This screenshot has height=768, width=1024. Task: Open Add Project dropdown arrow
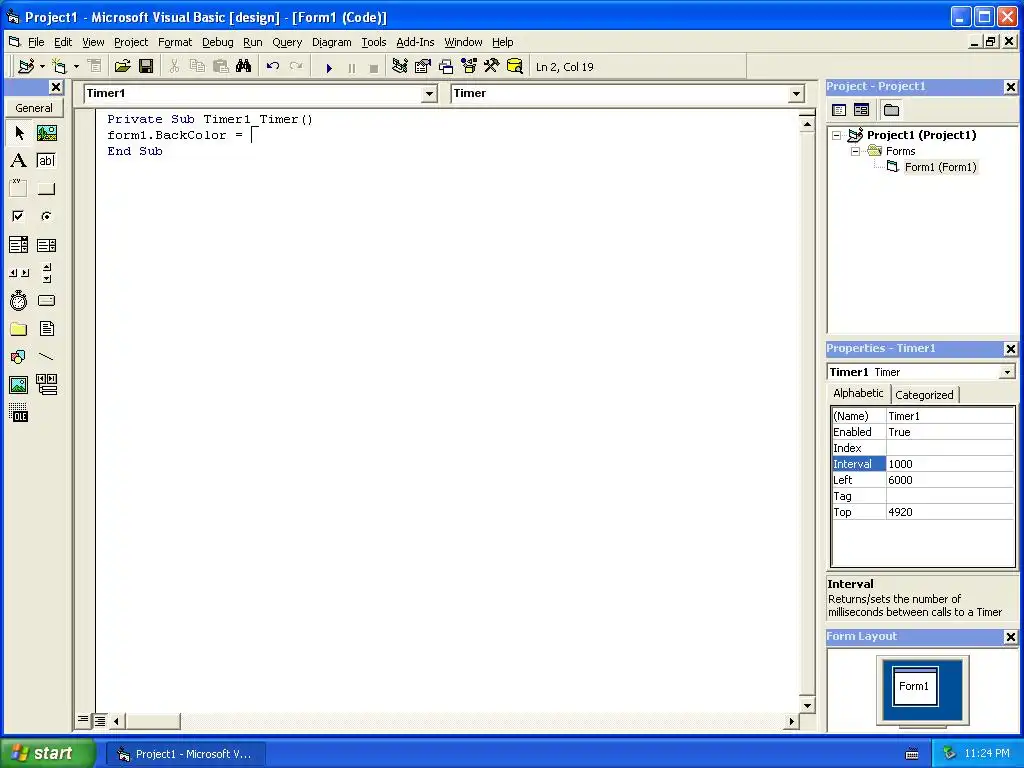42,67
